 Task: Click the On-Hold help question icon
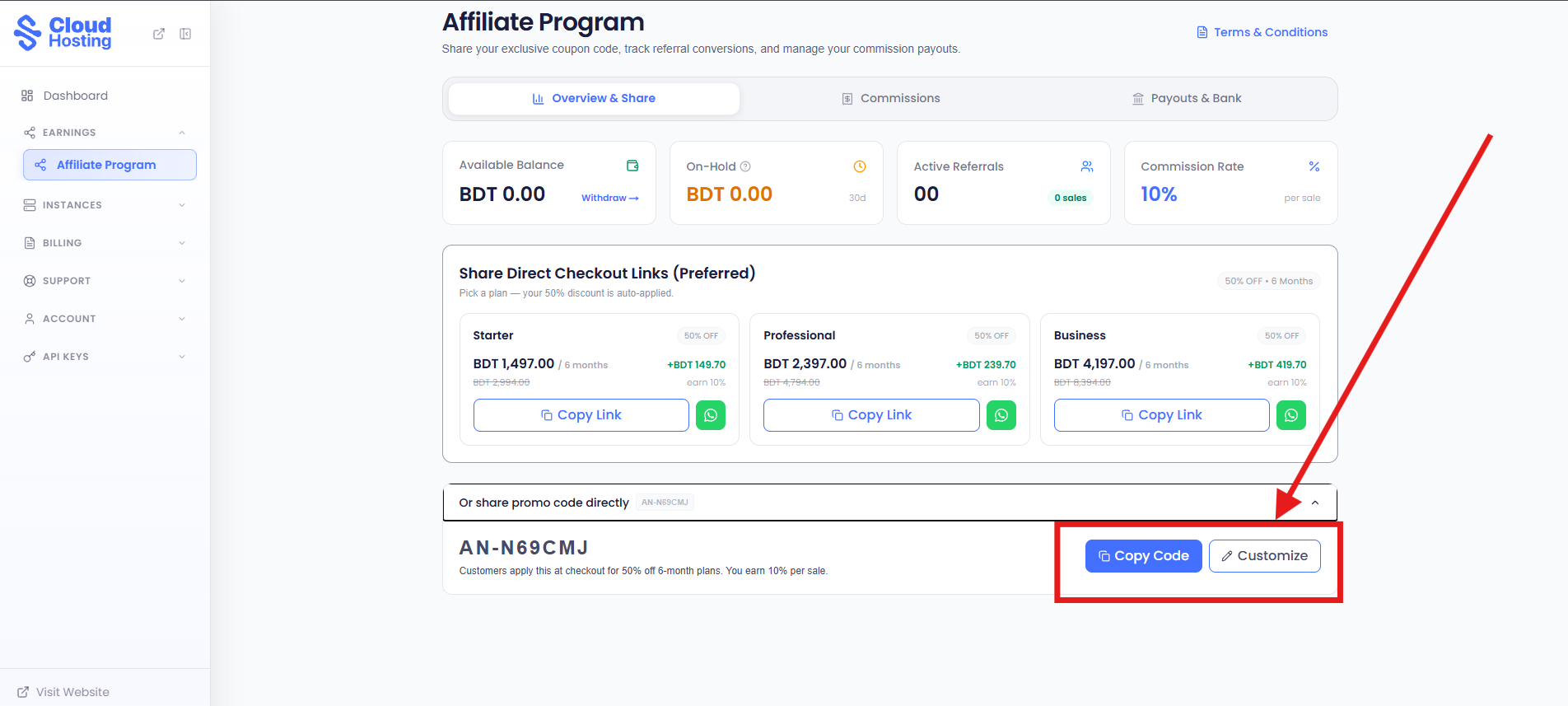745,166
